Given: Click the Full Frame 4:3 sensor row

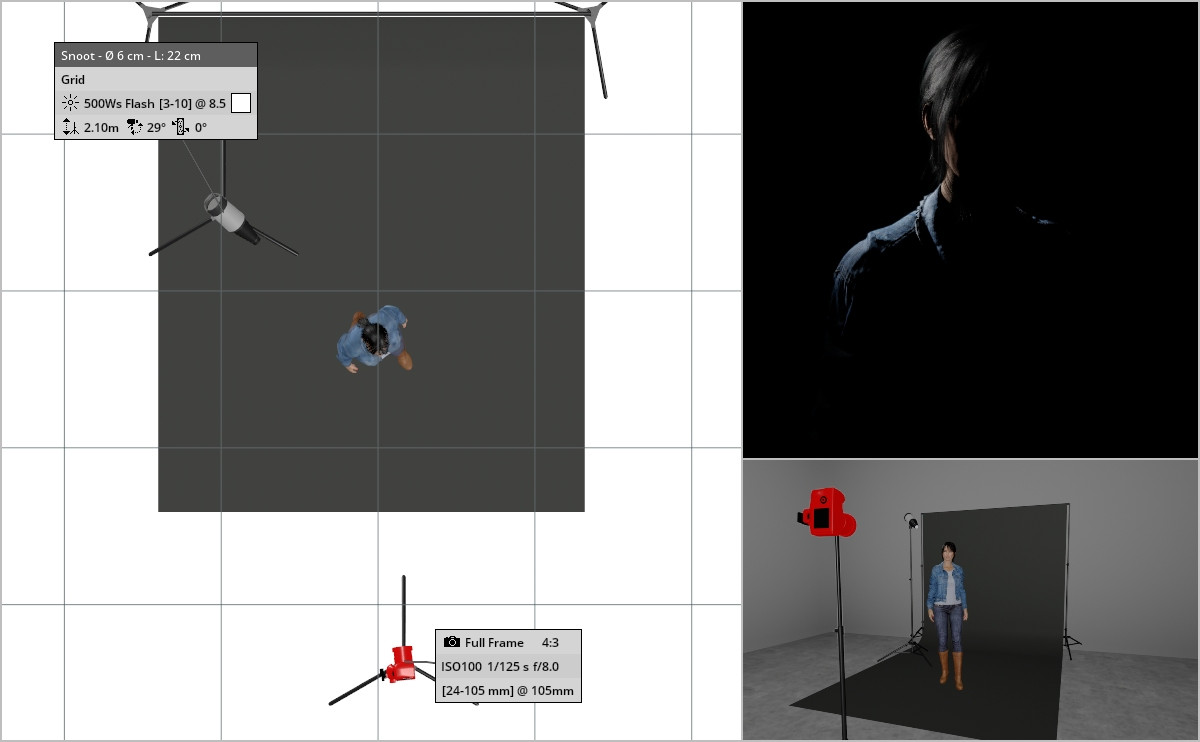Looking at the screenshot, I should tap(508, 642).
